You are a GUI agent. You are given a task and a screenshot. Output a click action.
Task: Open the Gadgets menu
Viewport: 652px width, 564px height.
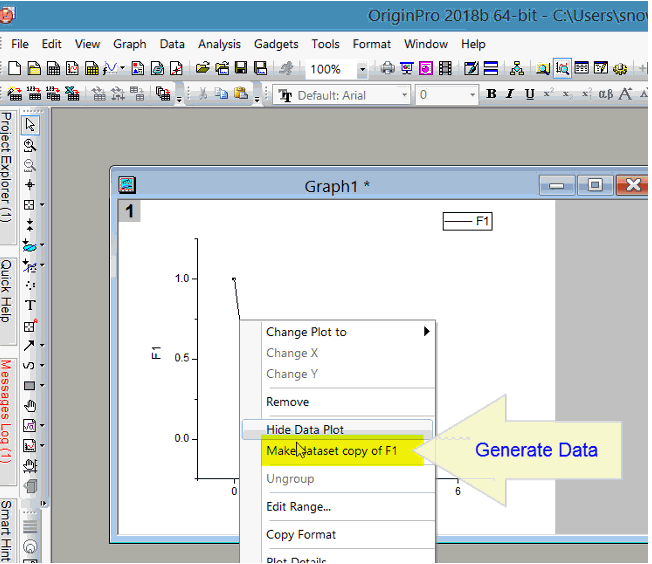click(x=276, y=44)
